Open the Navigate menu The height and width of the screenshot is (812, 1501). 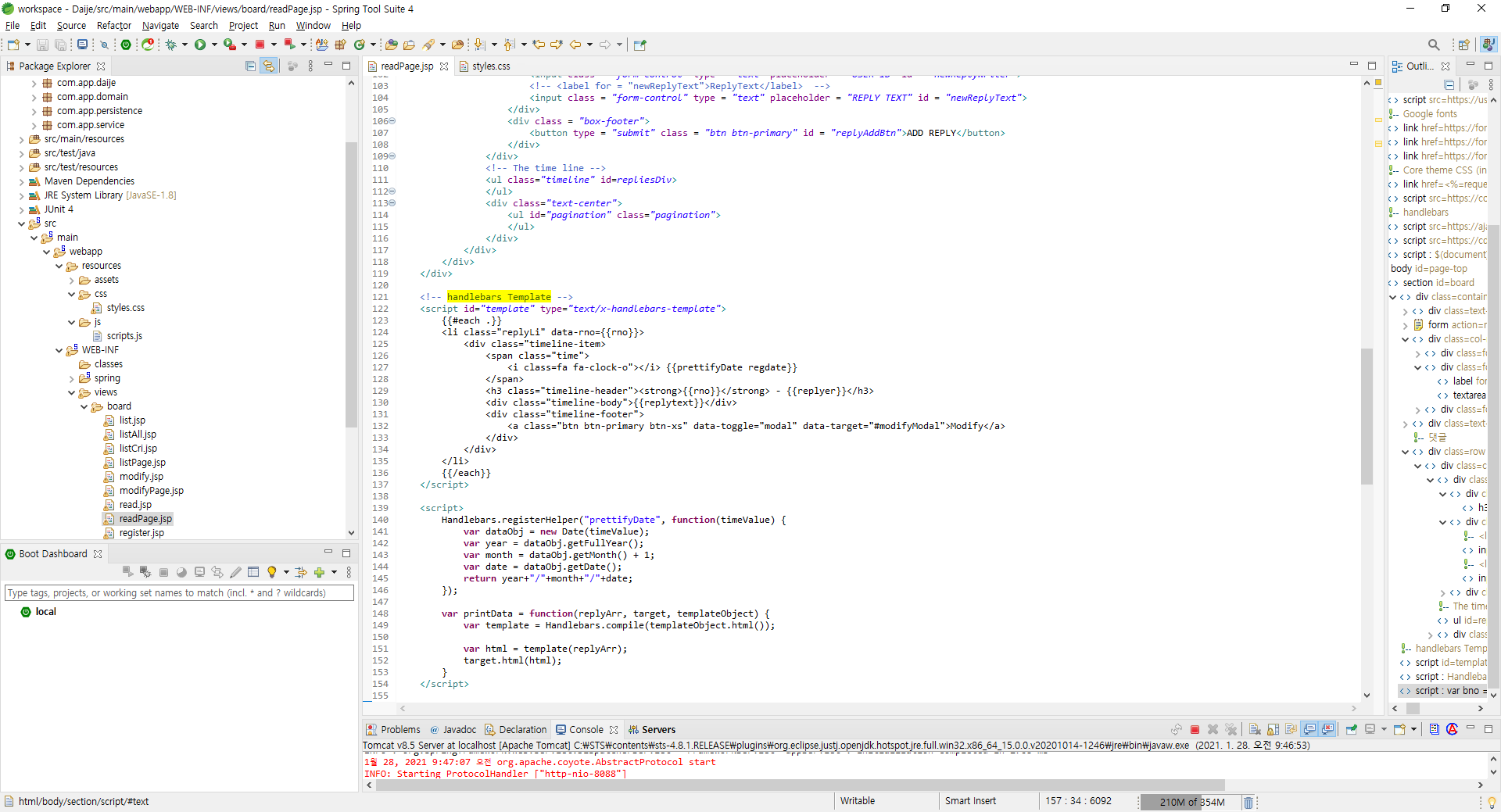pyautogui.click(x=160, y=25)
